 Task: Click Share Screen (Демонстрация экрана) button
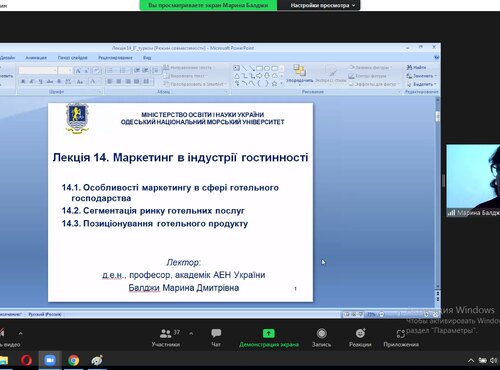click(269, 338)
